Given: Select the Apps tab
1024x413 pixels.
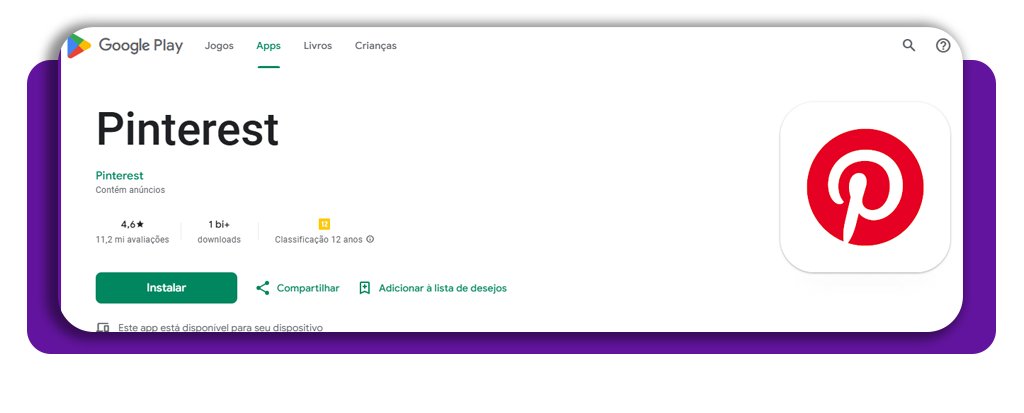Looking at the screenshot, I should click(268, 46).
